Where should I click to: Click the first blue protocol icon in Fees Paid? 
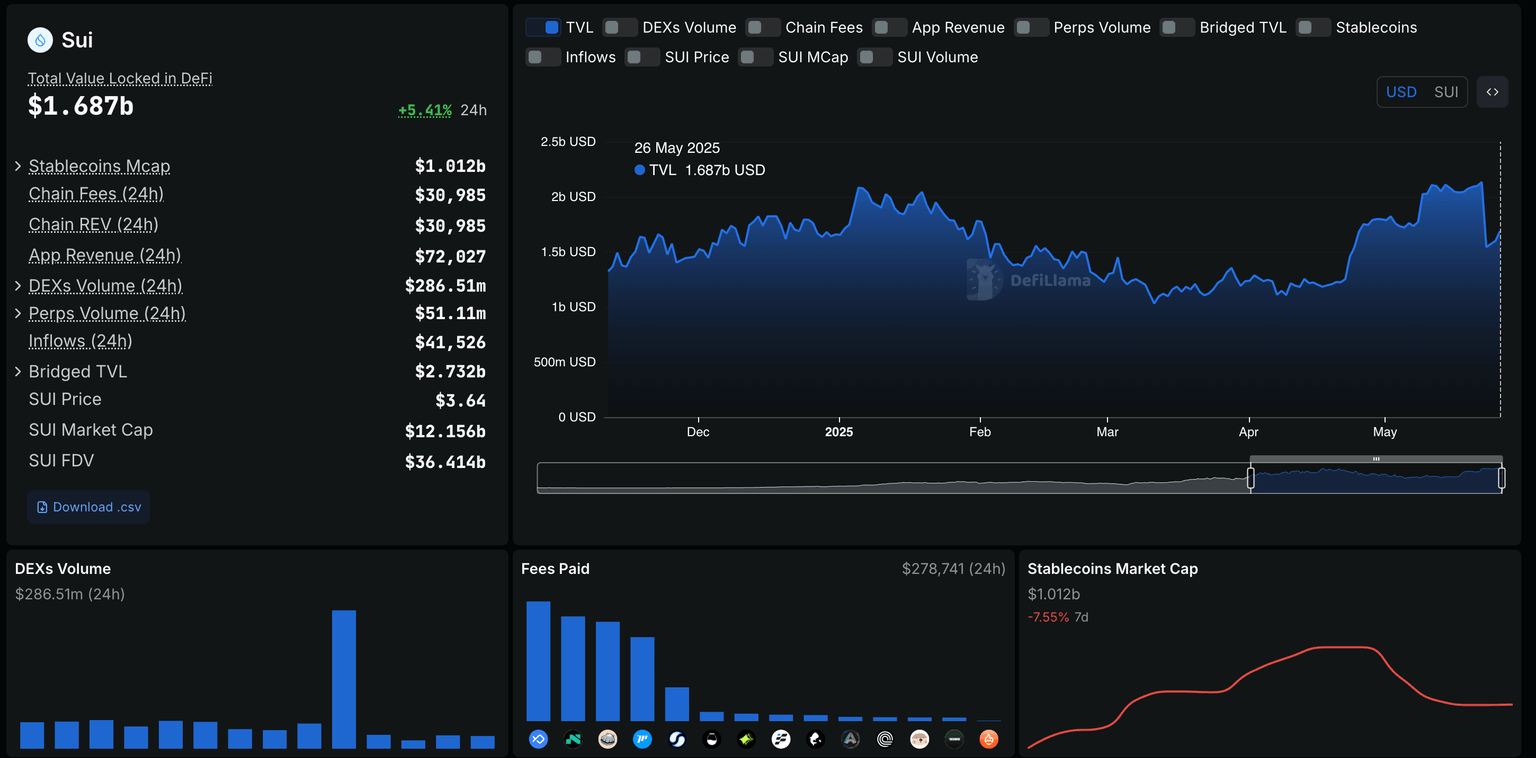click(538, 740)
